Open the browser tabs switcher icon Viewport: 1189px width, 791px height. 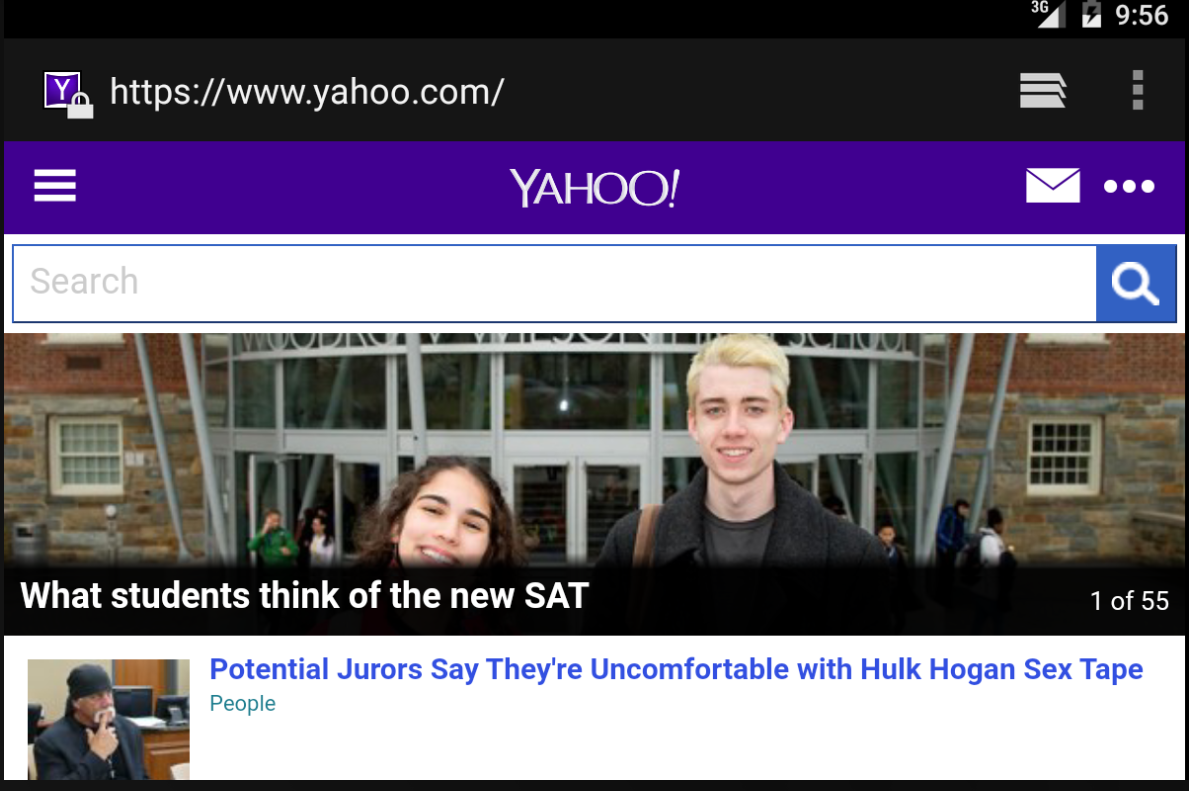tap(1043, 91)
